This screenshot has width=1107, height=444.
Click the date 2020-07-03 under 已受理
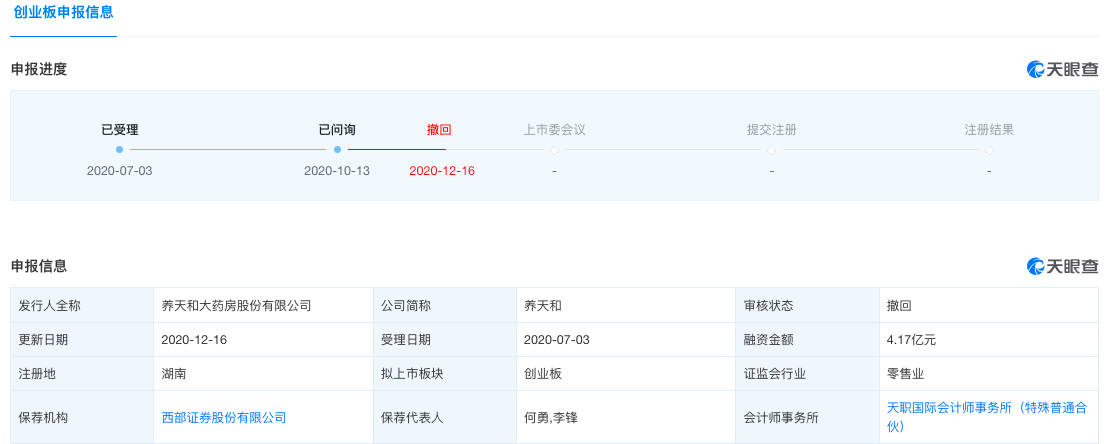(x=119, y=171)
